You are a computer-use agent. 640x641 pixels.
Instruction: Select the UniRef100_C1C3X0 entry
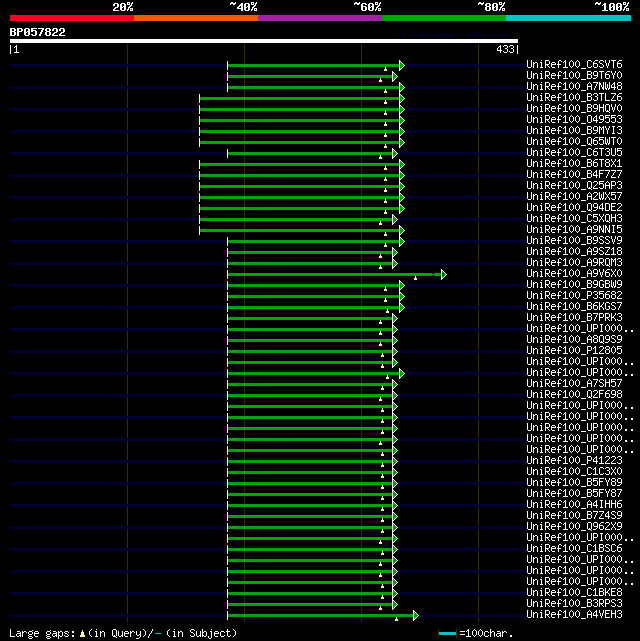(x=574, y=472)
